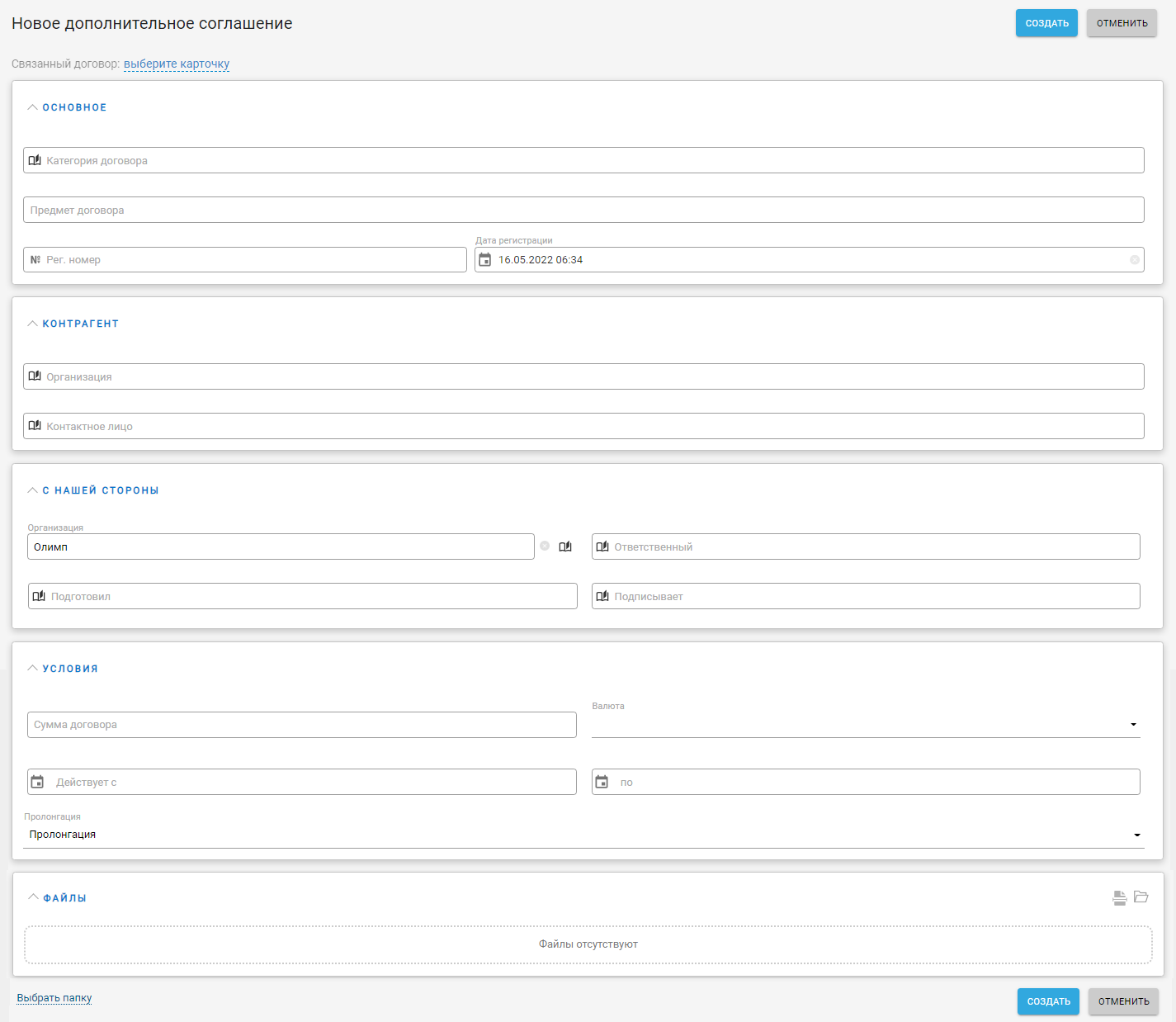Focus the Подписывает input

click(866, 596)
